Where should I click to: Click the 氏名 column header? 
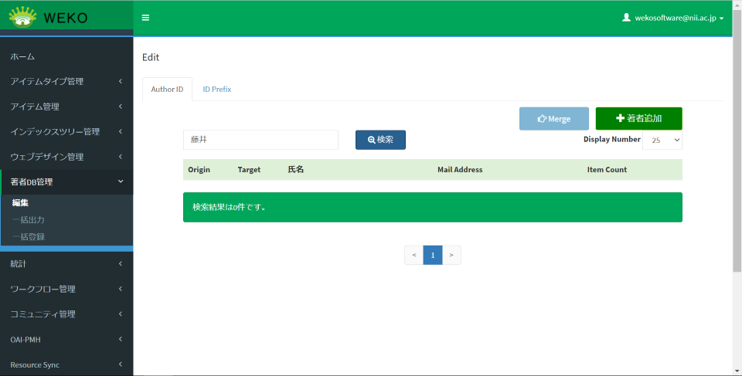coord(296,169)
